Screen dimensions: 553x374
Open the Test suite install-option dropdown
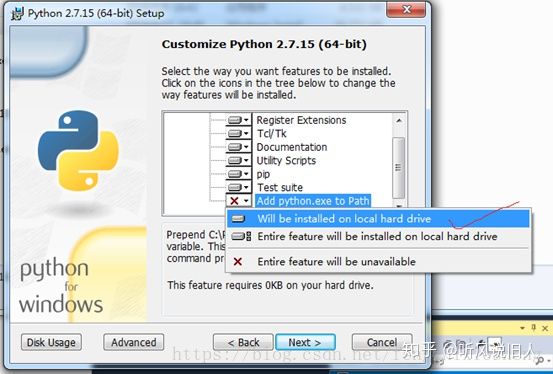click(239, 187)
